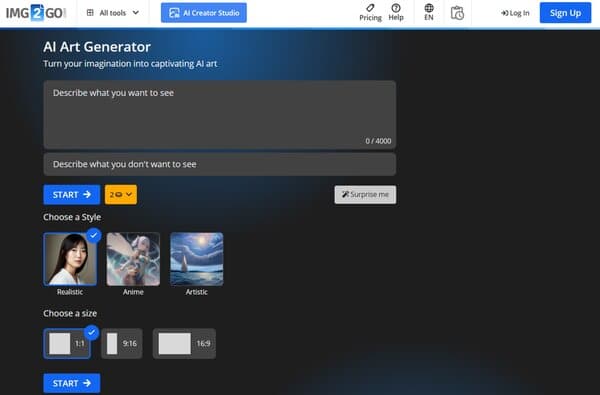Focus the 'Describe what you want to see' box
This screenshot has width=600, height=395.
pos(220,114)
